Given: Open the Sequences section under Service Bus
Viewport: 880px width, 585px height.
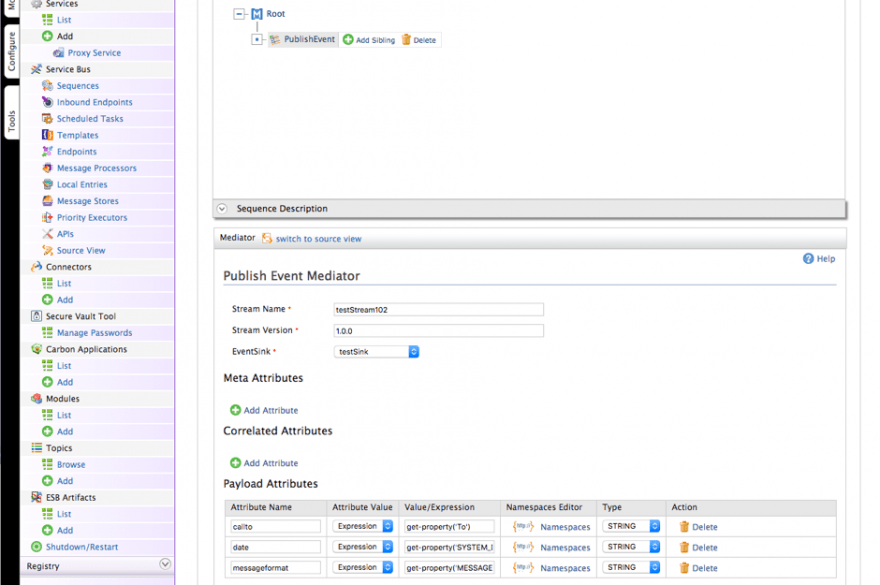Looking at the screenshot, I should (x=77, y=85).
